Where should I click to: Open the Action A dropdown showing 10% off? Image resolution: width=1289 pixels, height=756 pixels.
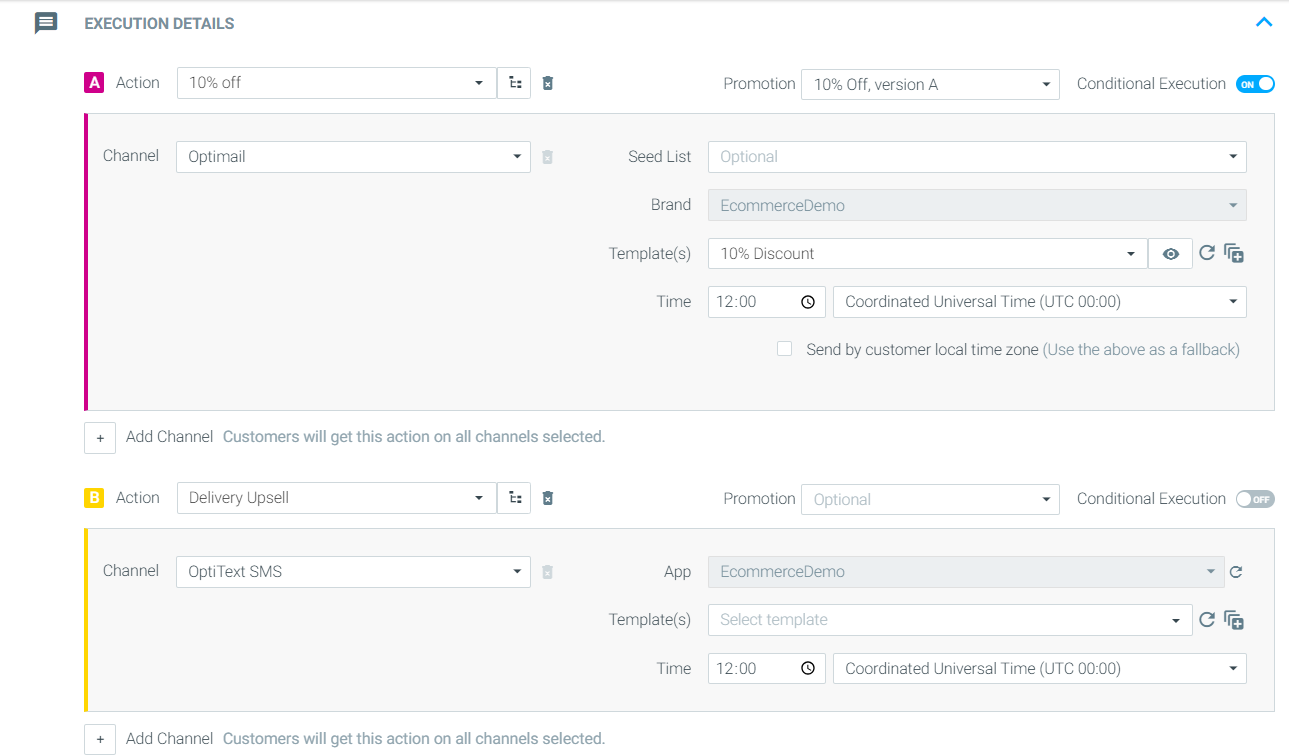pyautogui.click(x=335, y=83)
